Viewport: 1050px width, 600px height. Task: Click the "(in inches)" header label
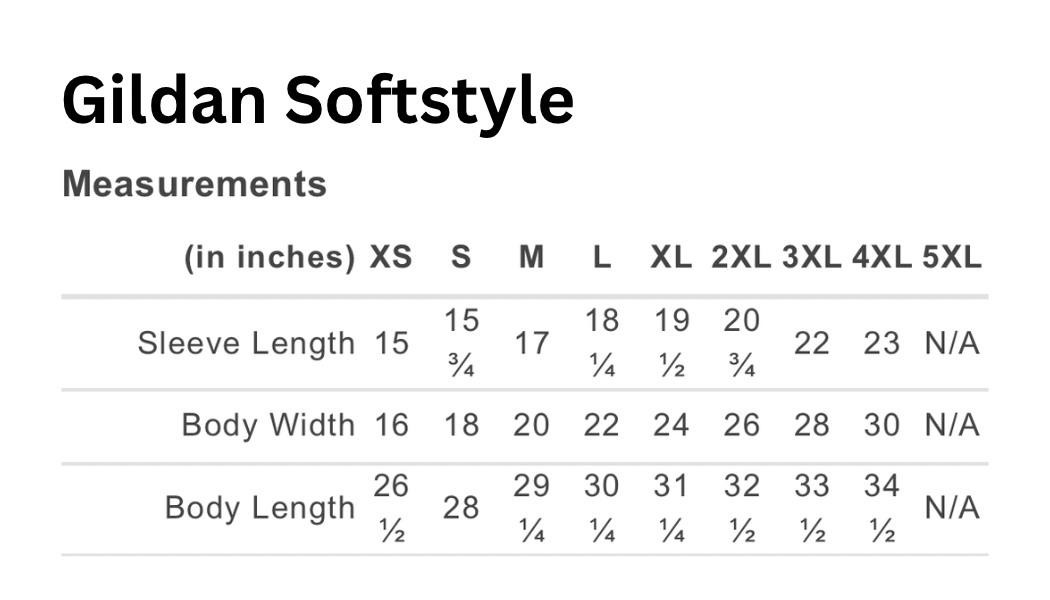tap(269, 257)
